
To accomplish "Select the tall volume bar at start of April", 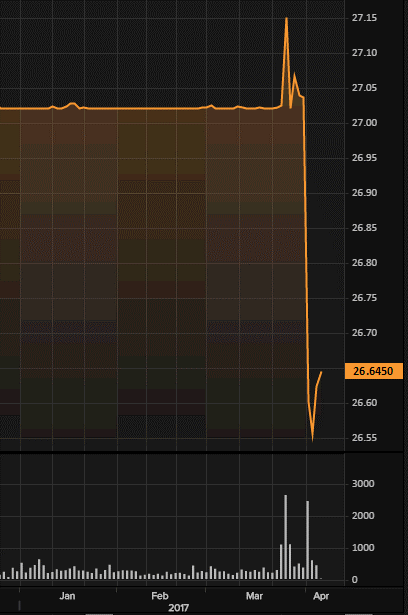I will (x=308, y=540).
